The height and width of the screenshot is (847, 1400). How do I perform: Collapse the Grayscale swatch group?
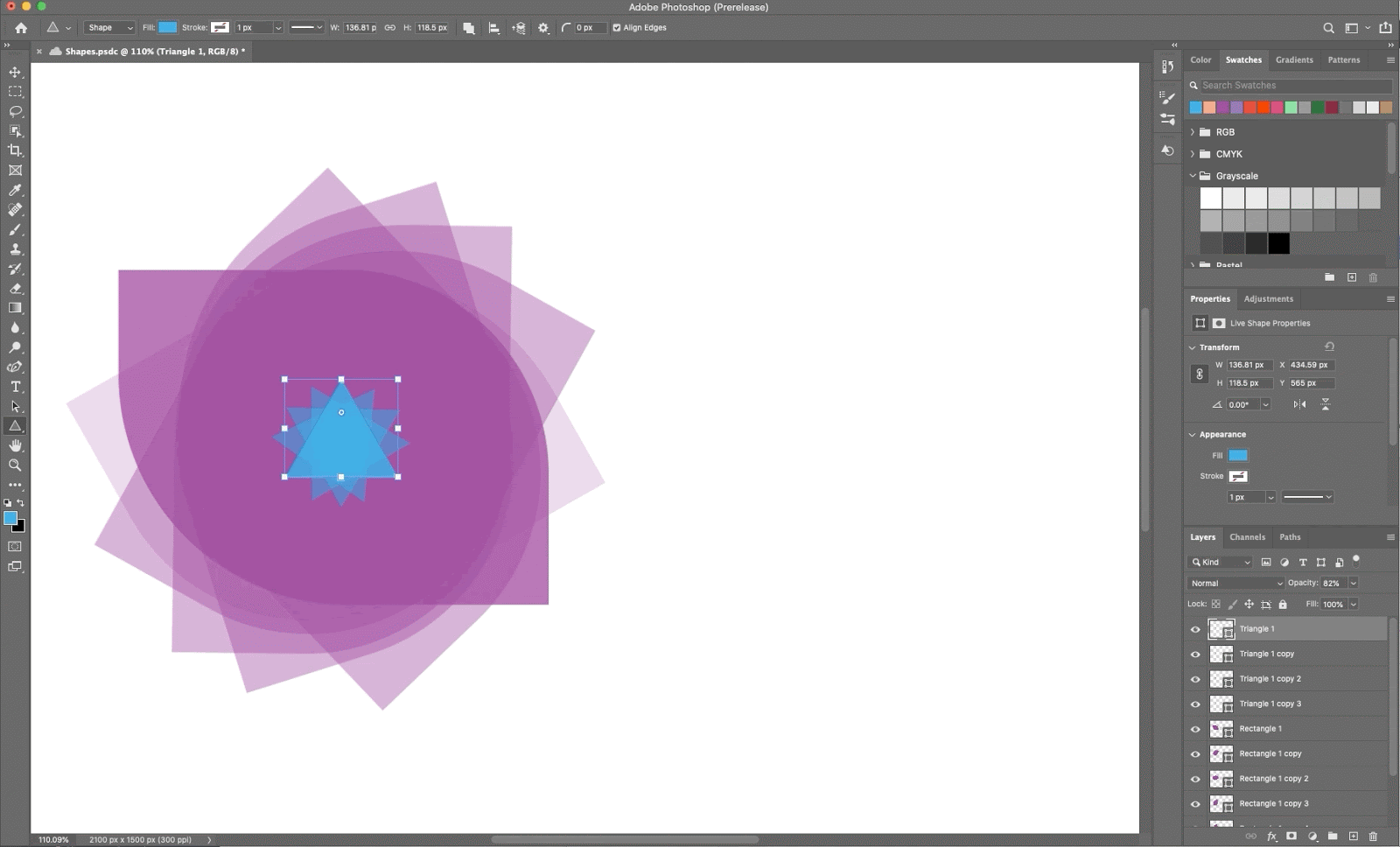[1193, 176]
